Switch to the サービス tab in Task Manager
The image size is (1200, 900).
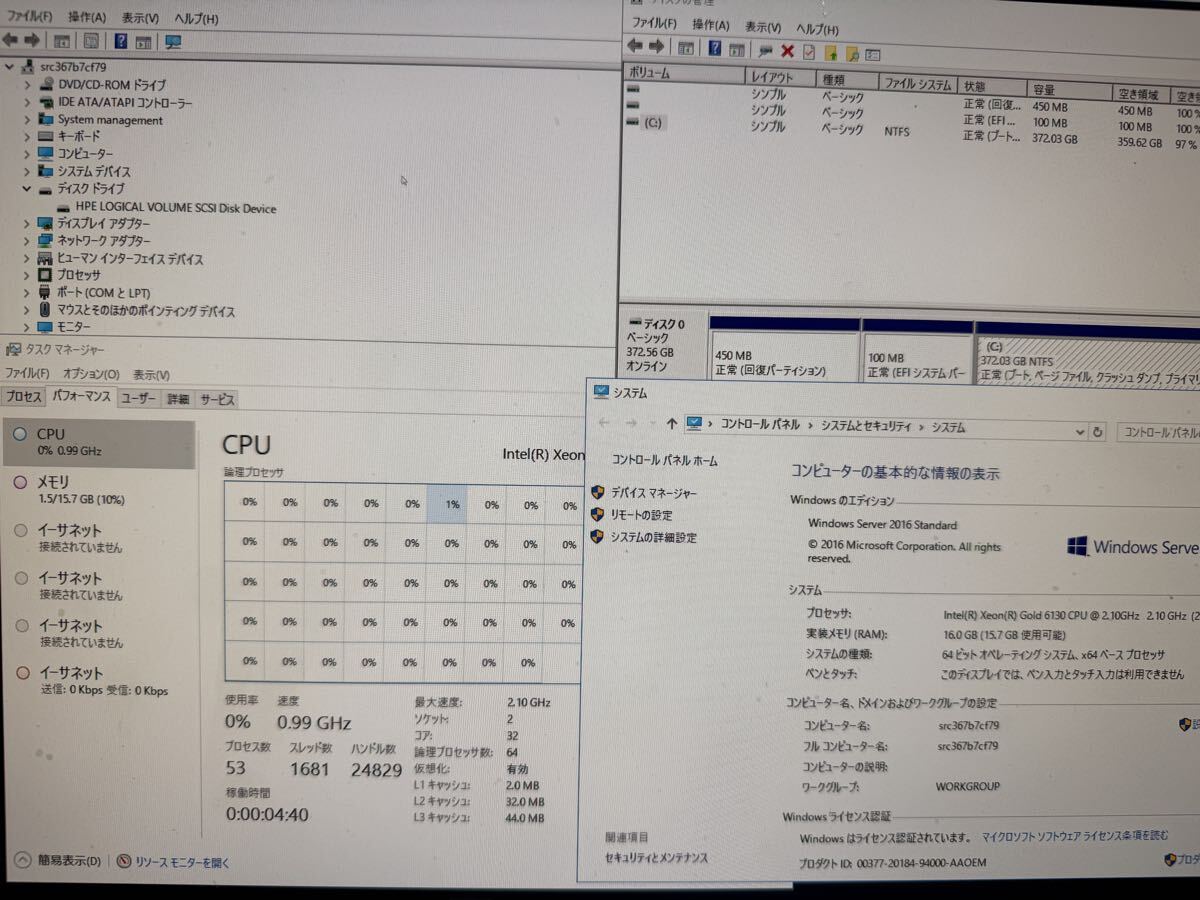click(x=216, y=399)
